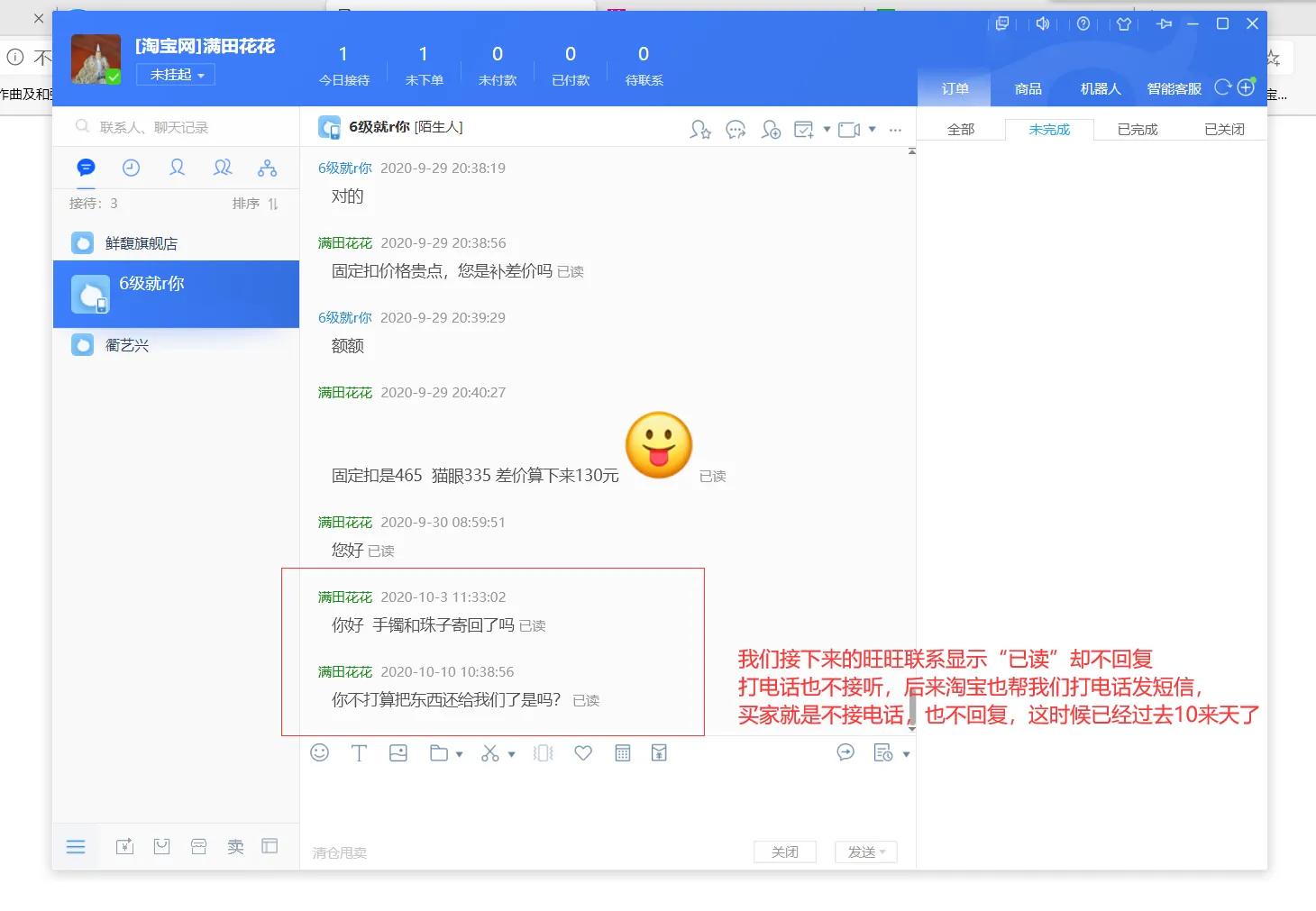Screen dimensions: 1316x911
Task: Star the current contact 6级就r你
Action: pos(701,130)
